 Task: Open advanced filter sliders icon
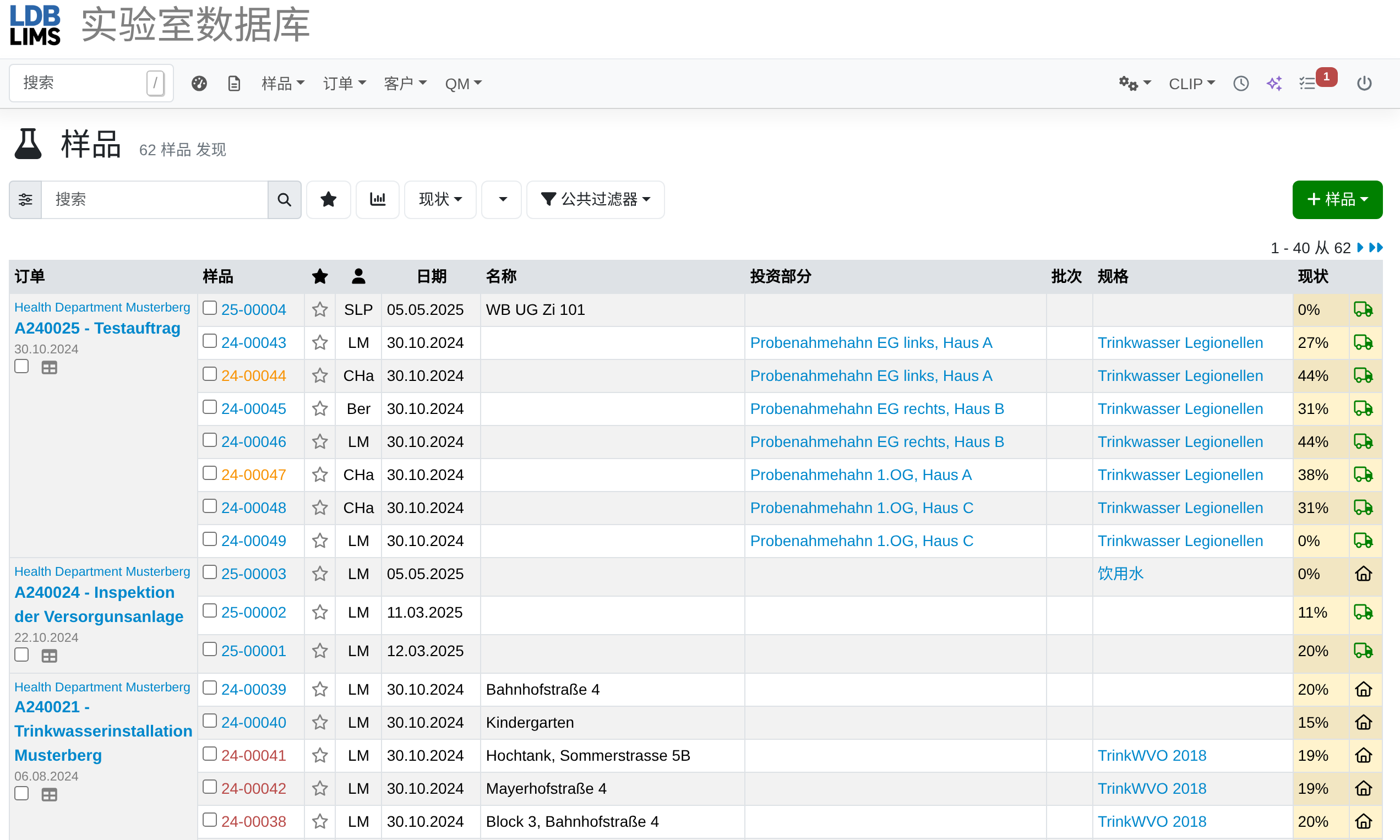pos(25,199)
